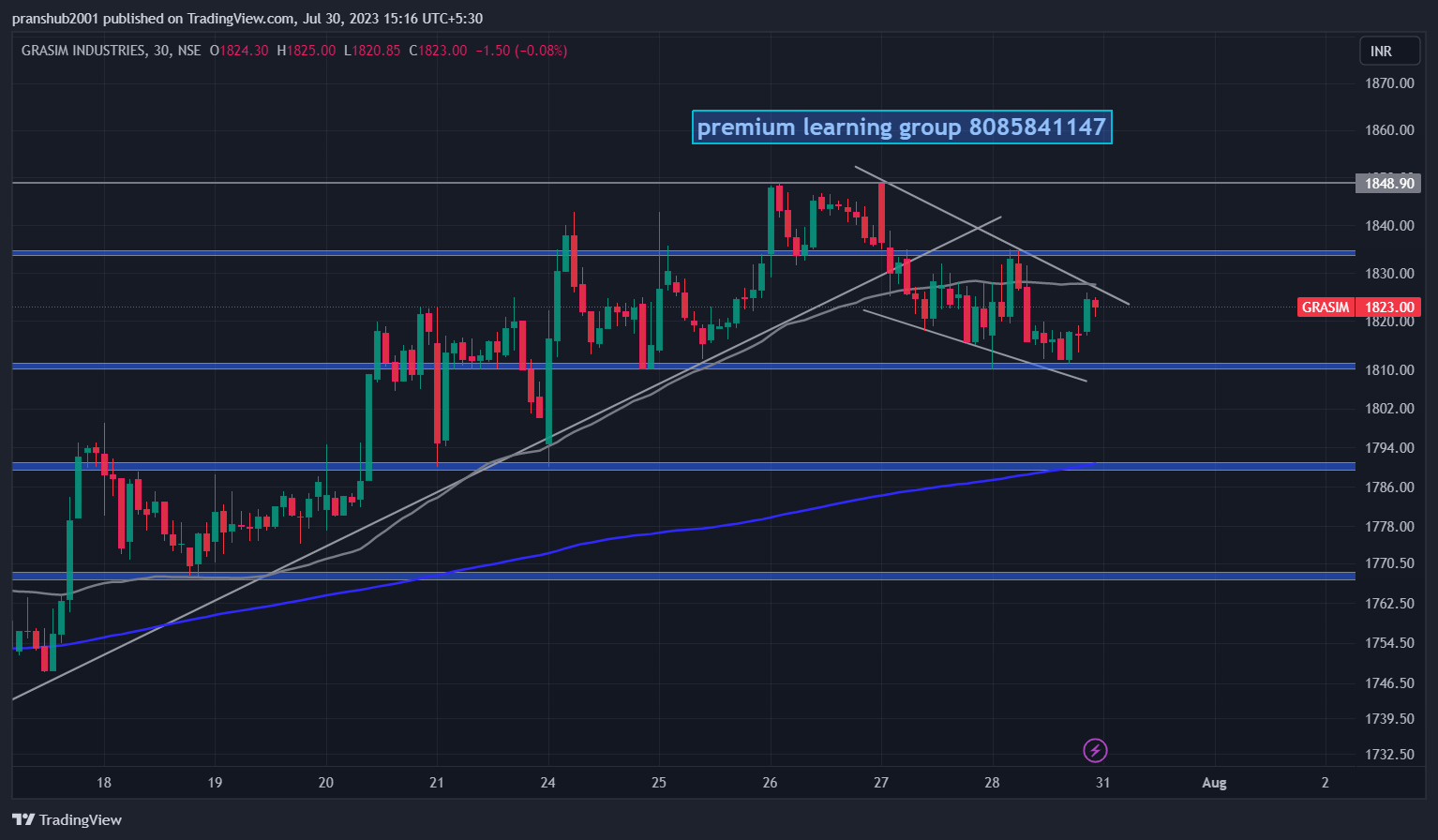Click the 1802.00 price axis label
This screenshot has height=840, width=1438.
pos(1389,408)
